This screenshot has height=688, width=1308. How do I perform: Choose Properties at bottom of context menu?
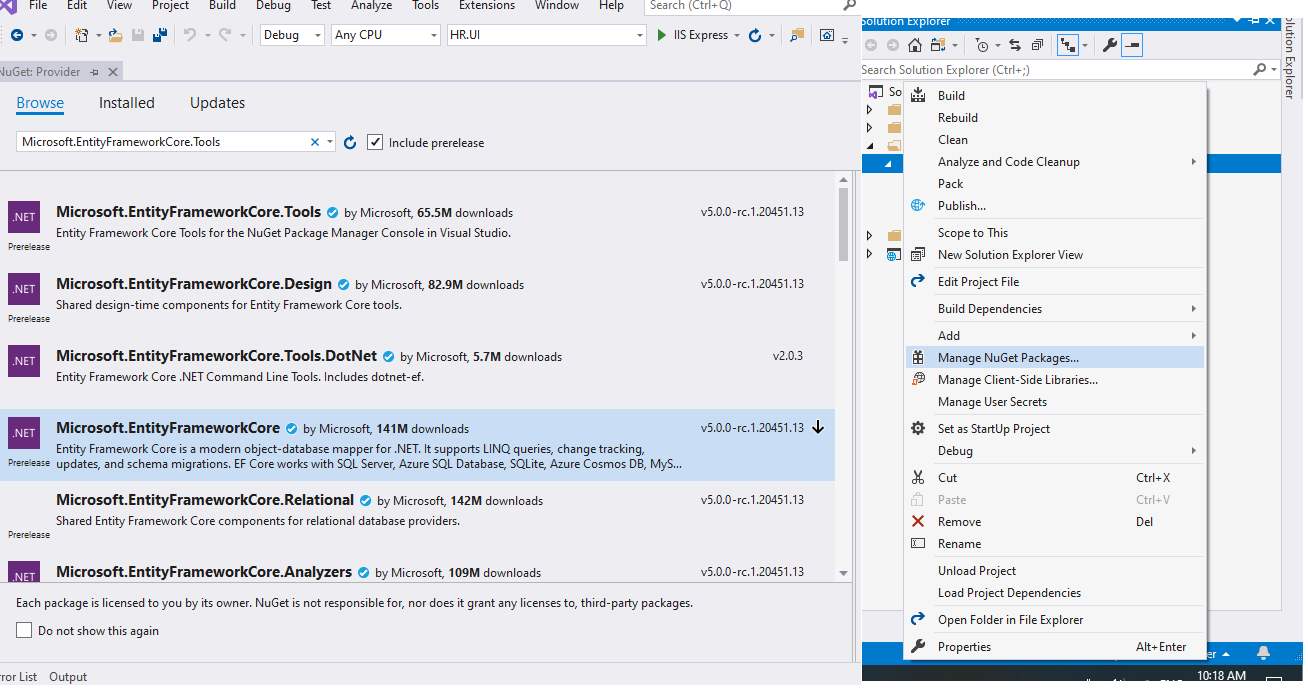[1055, 647]
